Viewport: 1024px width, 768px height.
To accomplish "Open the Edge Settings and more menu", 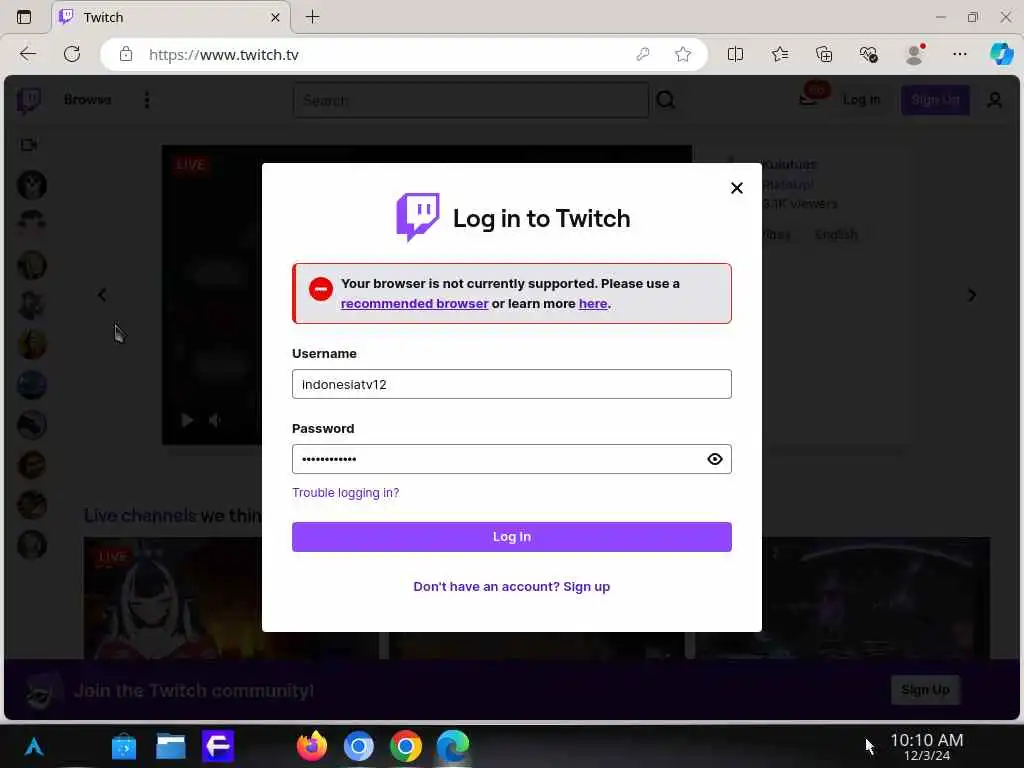I will [x=959, y=54].
